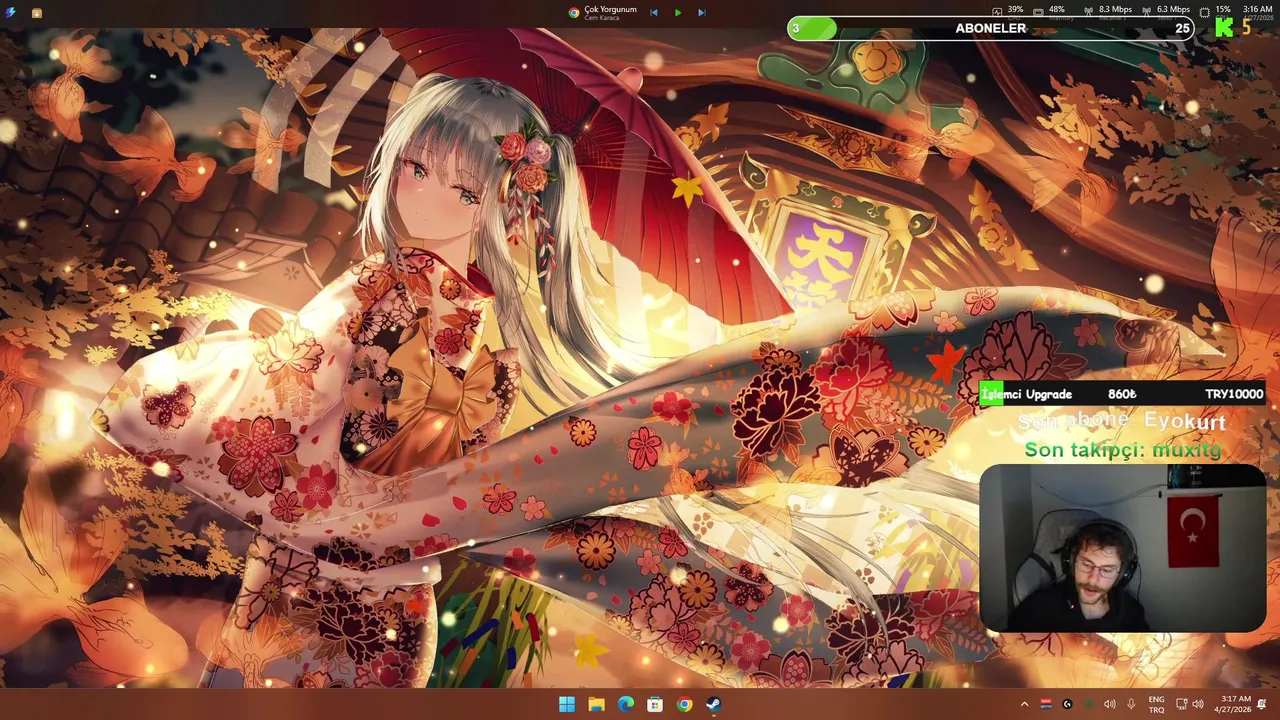Click the ABONELER subscriber goal progress bar
The width and height of the screenshot is (1280, 720).
click(991, 28)
